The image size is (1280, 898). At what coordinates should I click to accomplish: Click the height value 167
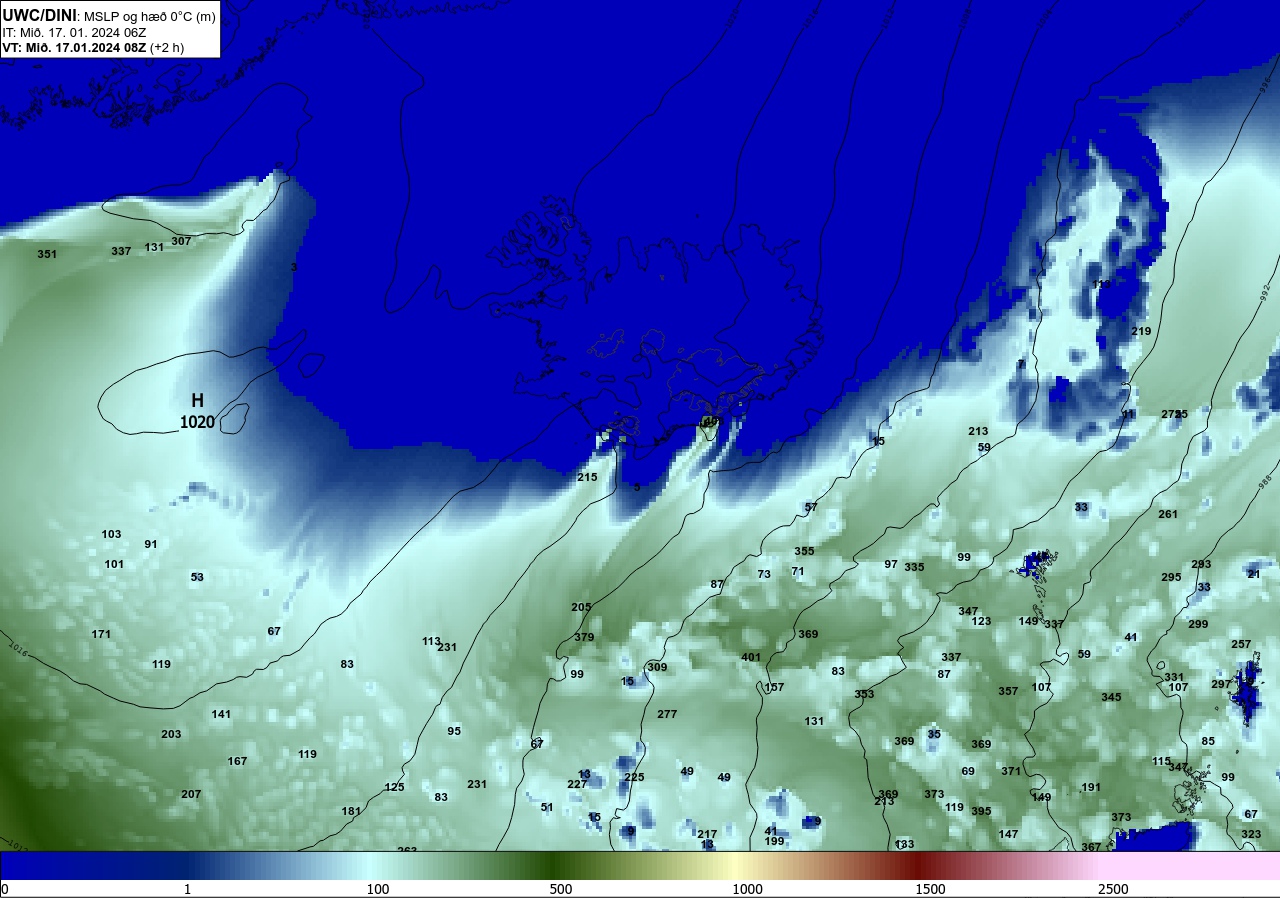click(237, 761)
